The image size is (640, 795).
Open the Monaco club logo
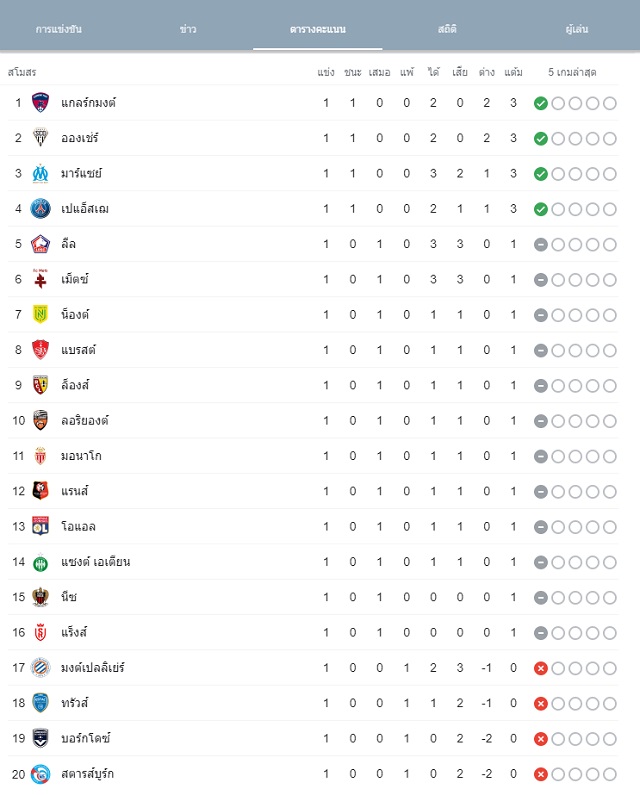pos(40,456)
